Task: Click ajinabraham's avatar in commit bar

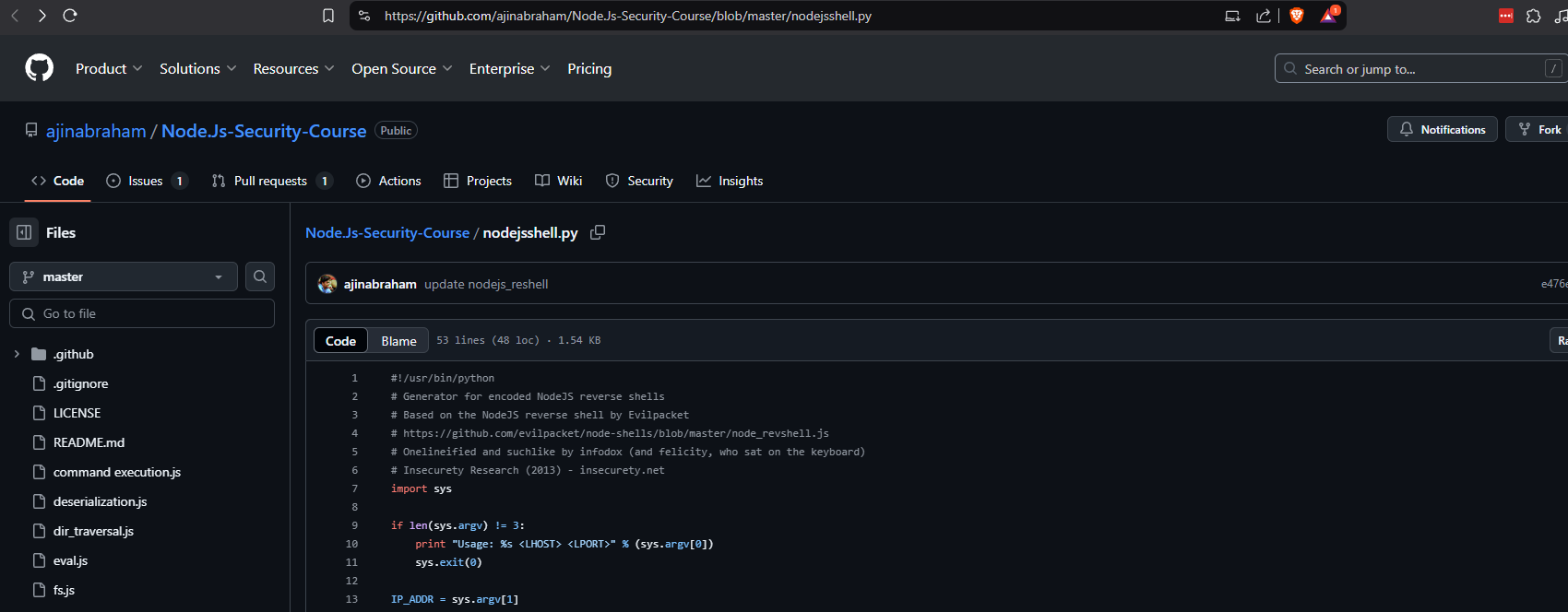Action: pyautogui.click(x=327, y=284)
